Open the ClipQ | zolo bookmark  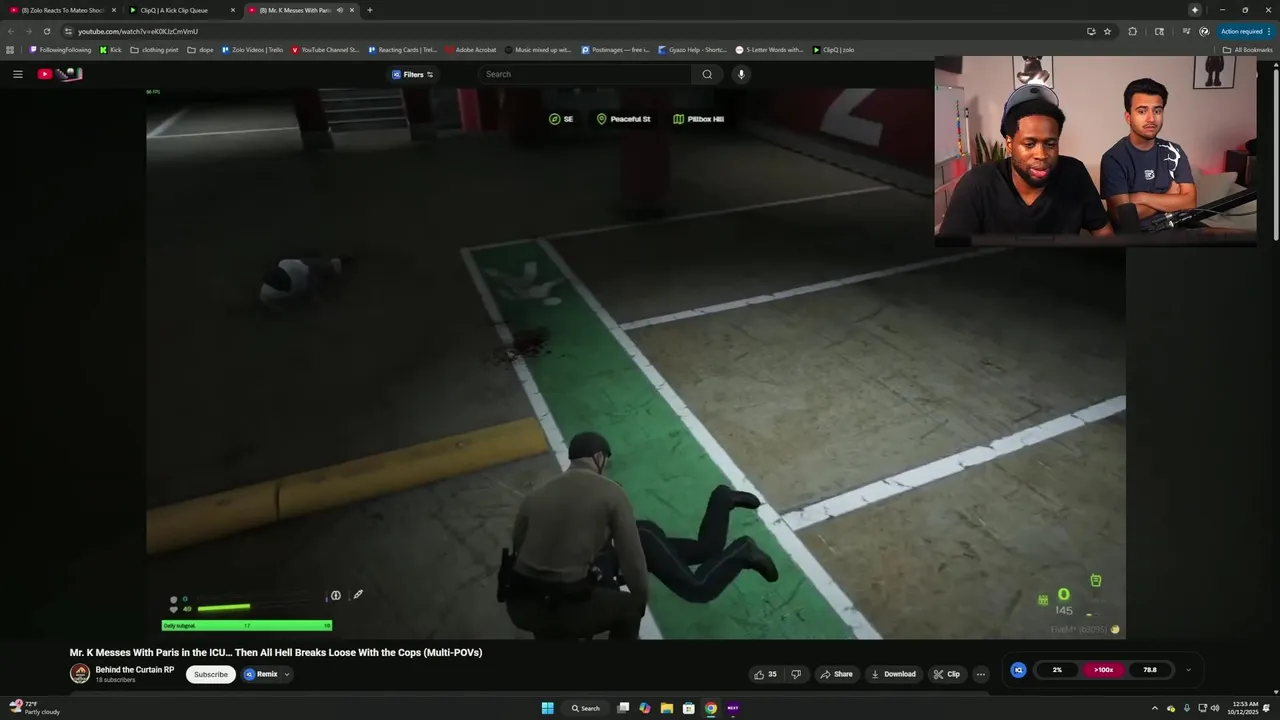click(x=833, y=49)
